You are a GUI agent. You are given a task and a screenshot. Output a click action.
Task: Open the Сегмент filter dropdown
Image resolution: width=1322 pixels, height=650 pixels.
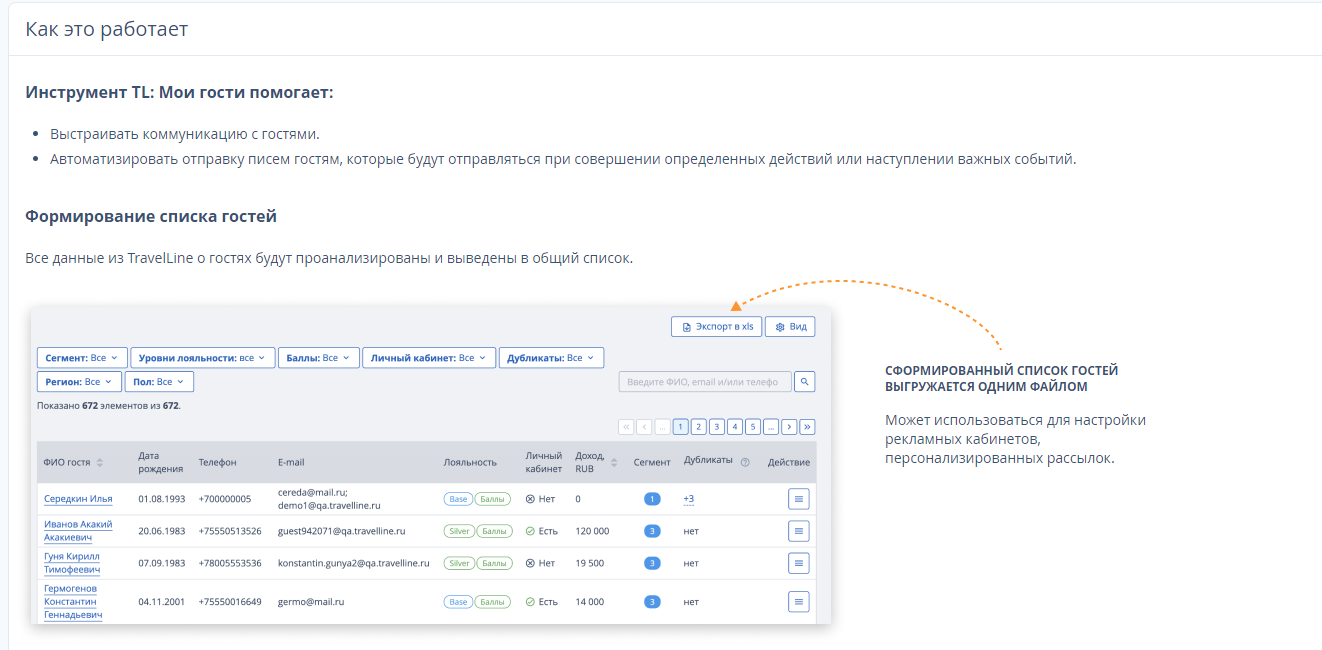[x=82, y=357]
